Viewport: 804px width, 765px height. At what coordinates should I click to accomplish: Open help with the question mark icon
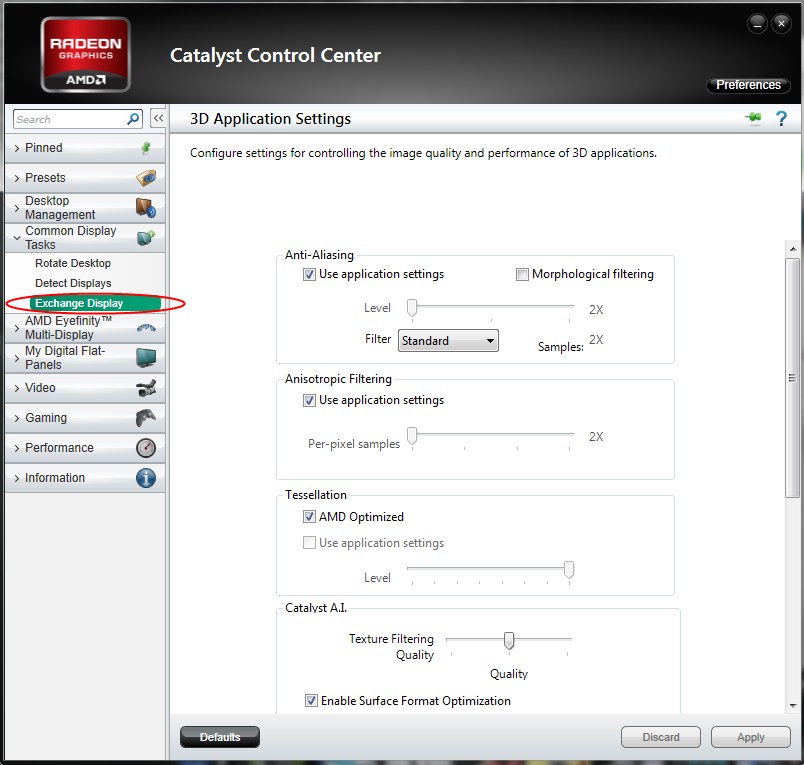[781, 118]
